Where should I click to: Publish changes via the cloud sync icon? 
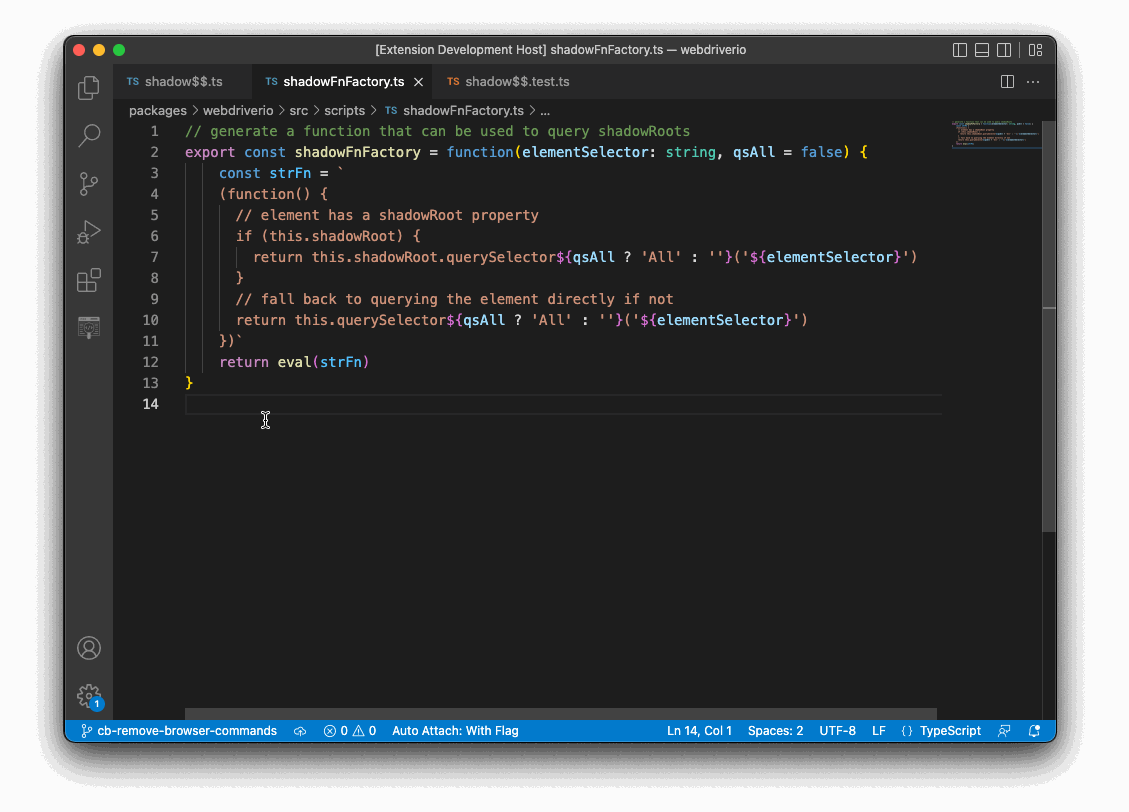(x=299, y=731)
